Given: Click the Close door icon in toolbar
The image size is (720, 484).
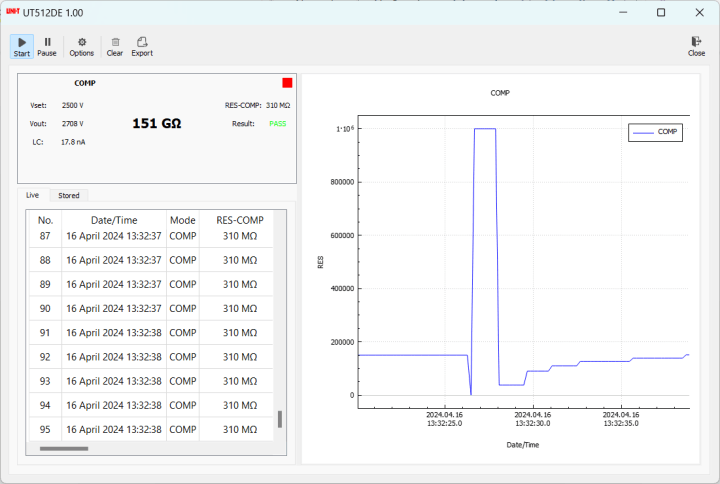Looking at the screenshot, I should [x=696, y=42].
